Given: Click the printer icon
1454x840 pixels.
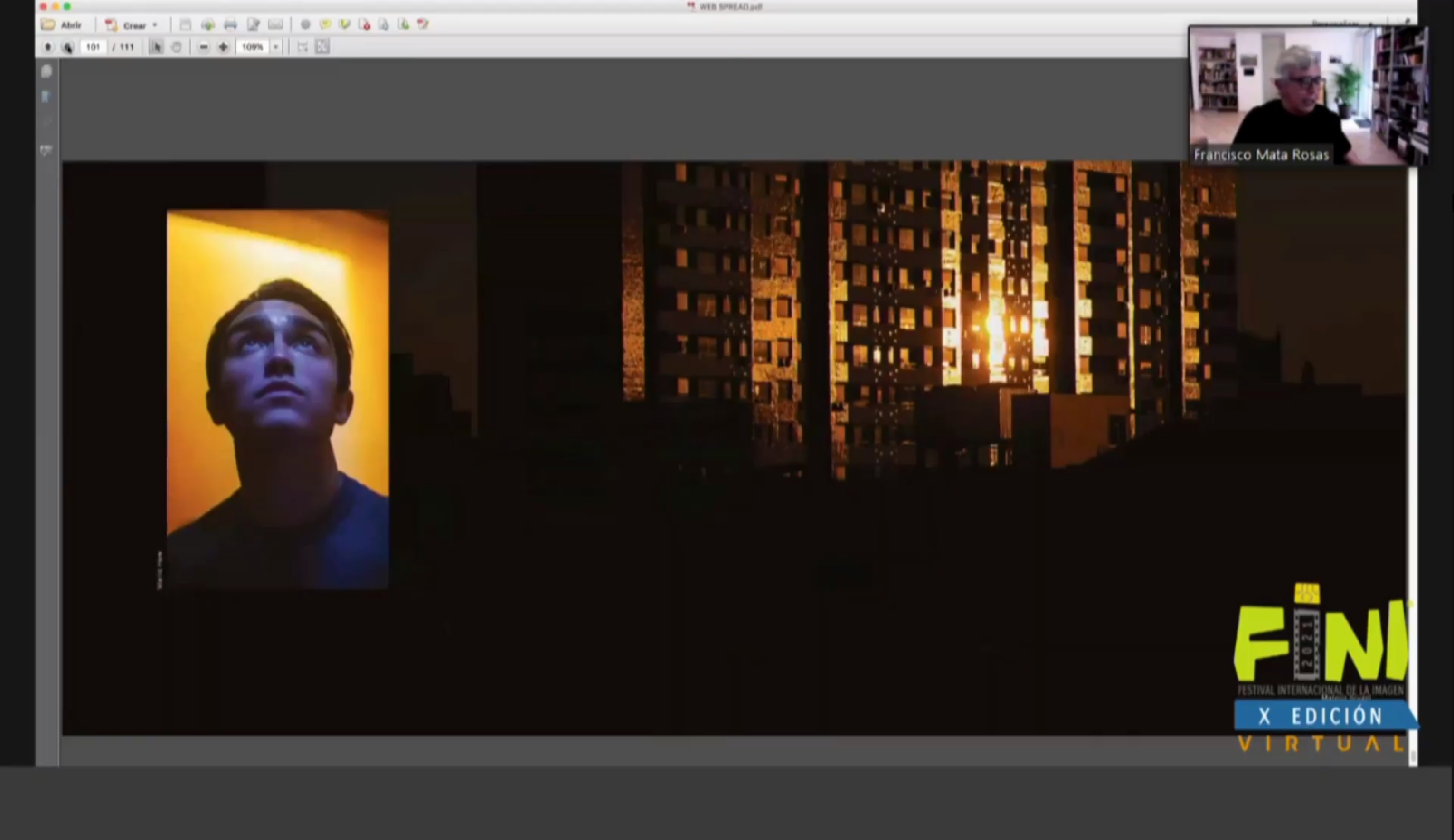Looking at the screenshot, I should point(230,25).
